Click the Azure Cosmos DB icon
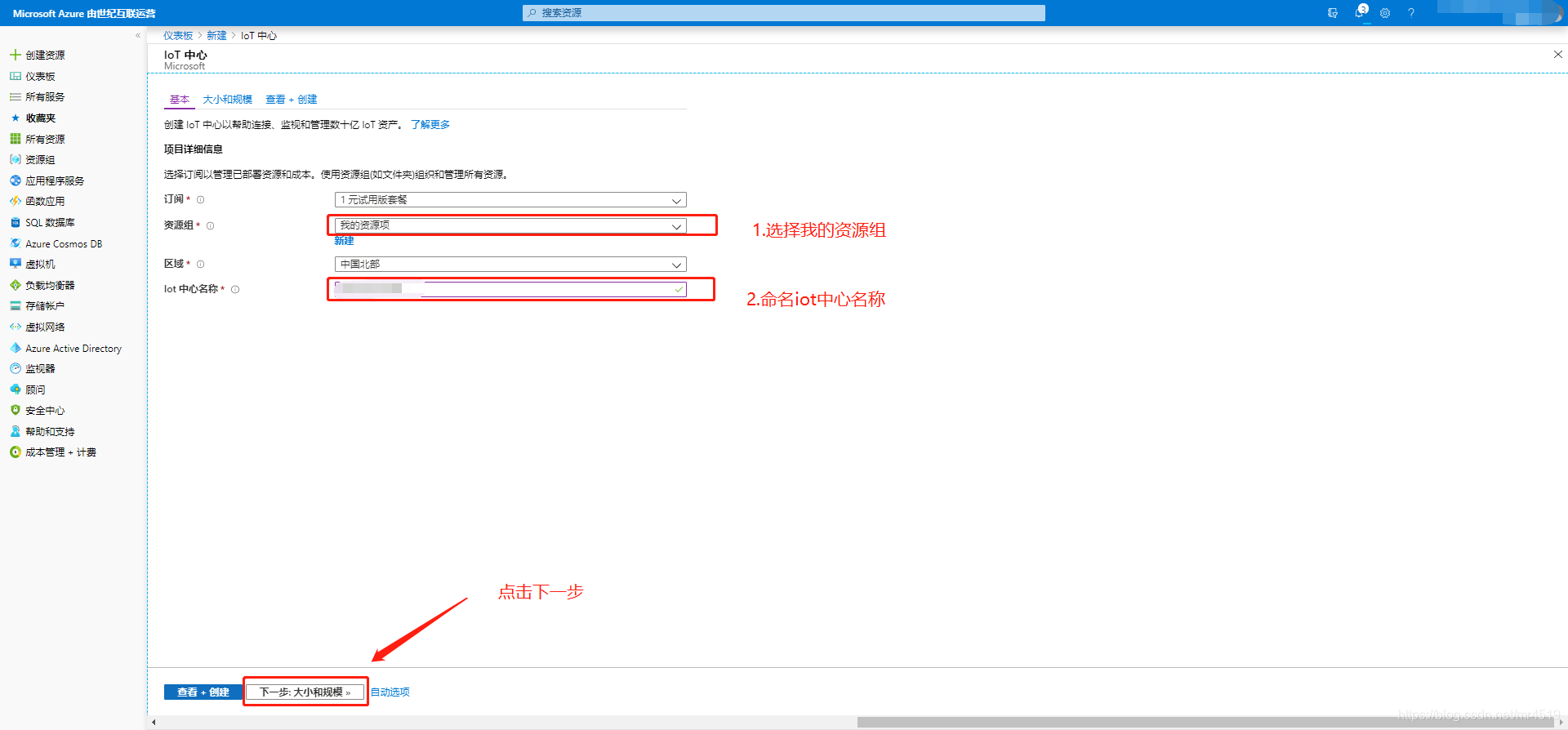1568x730 pixels. tap(15, 243)
